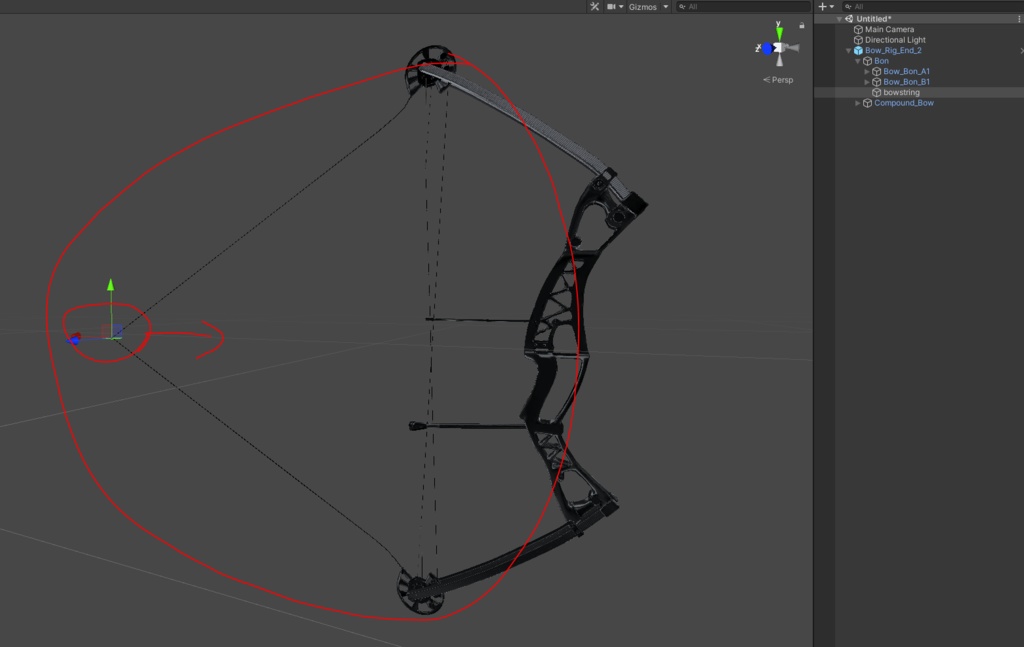Click the camera icon in the Scene toolbar
The height and width of the screenshot is (647, 1024).
pyautogui.click(x=611, y=6)
